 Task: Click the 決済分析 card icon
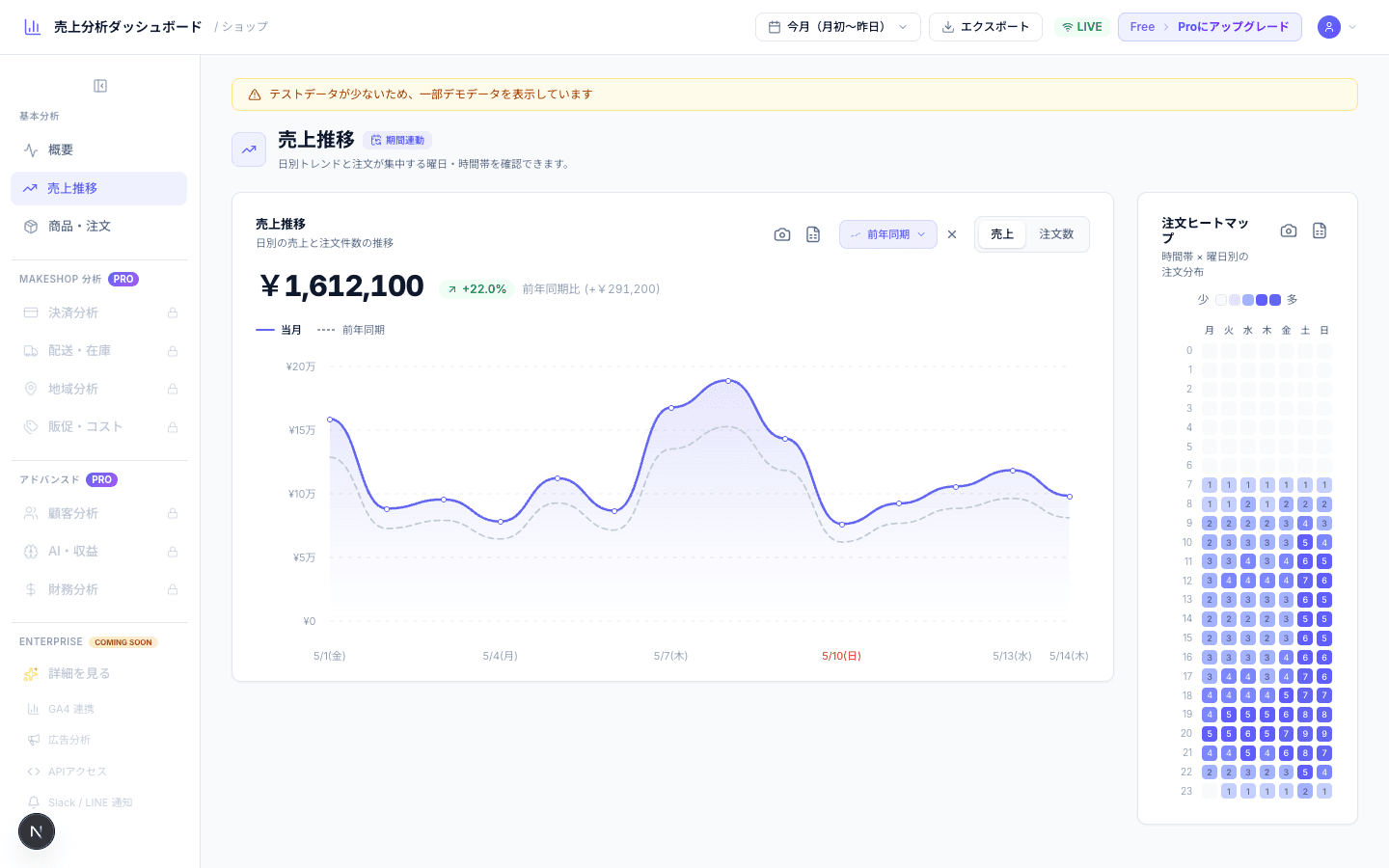pos(31,312)
